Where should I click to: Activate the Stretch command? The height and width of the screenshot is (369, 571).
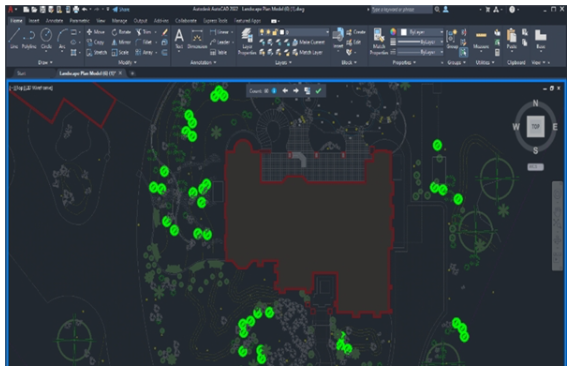(x=97, y=52)
